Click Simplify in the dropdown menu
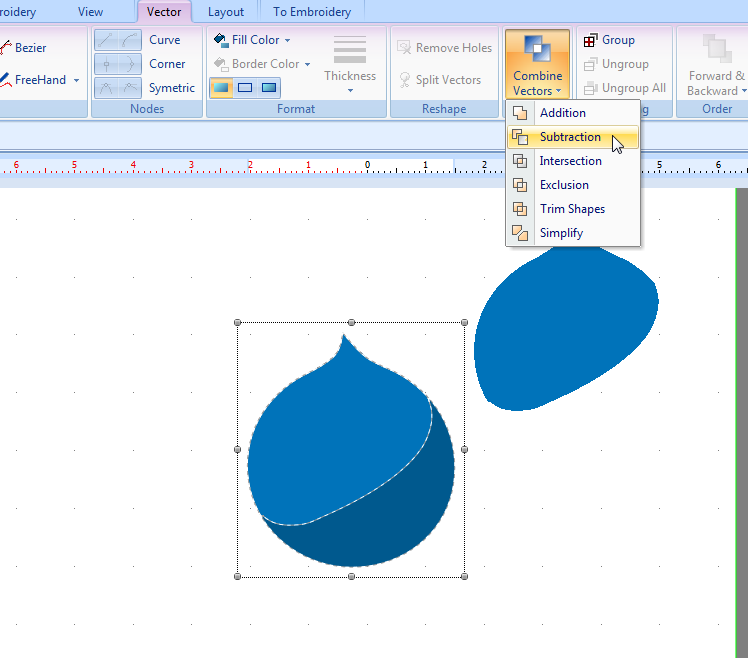This screenshot has height=658, width=748. click(x=561, y=233)
